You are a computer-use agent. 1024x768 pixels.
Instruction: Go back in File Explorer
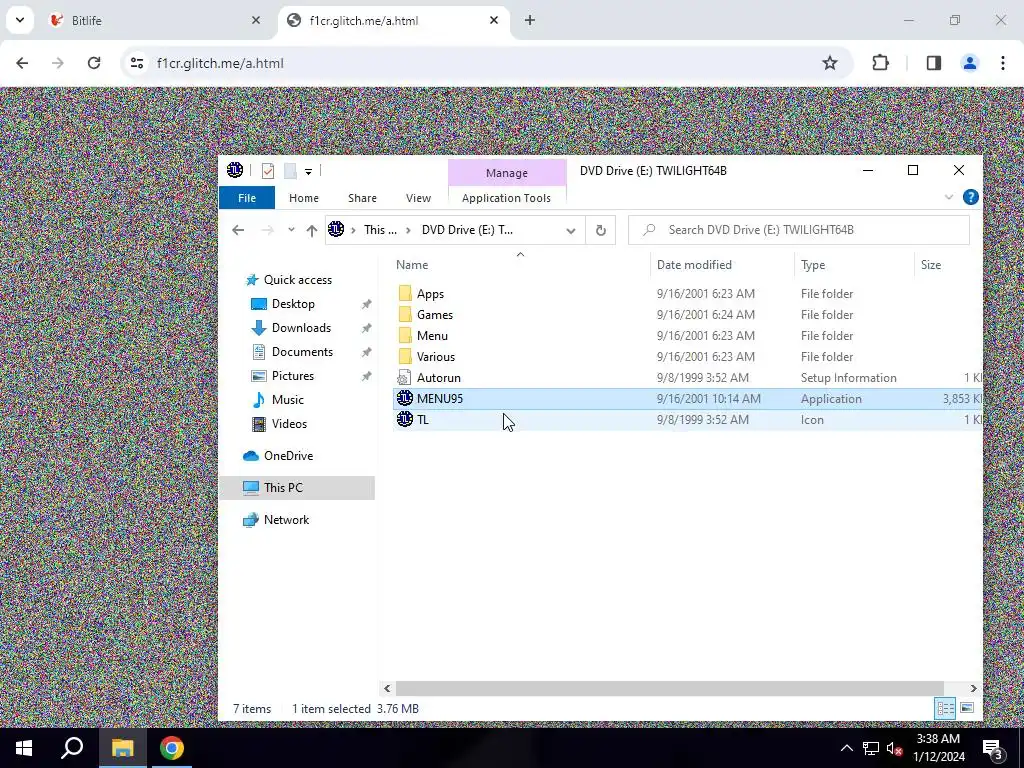238,230
